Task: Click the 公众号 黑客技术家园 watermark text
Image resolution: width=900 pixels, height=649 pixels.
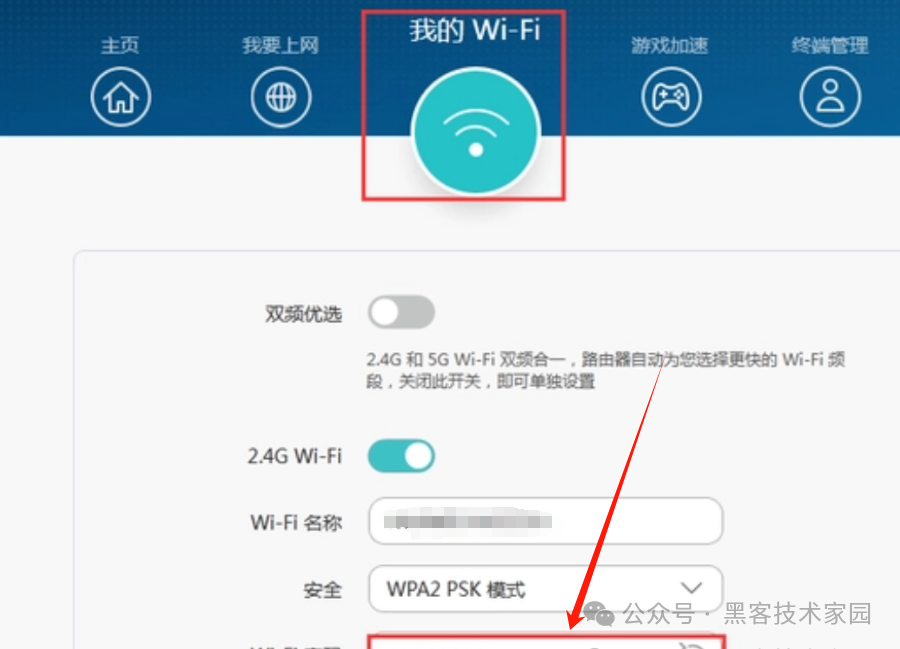Action: pos(747,614)
